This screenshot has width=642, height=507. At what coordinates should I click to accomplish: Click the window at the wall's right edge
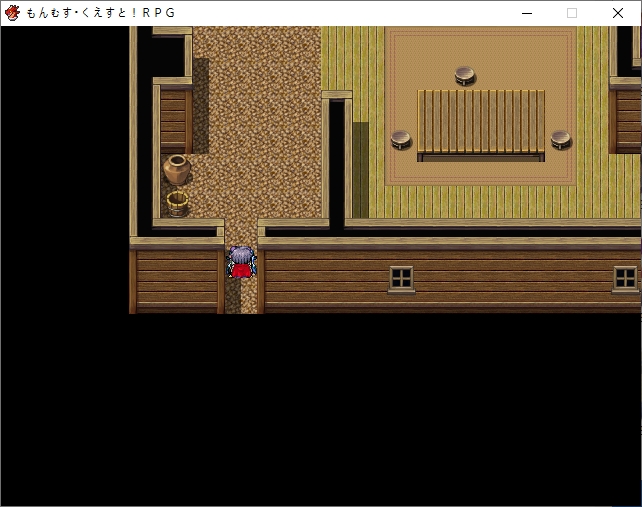coord(625,280)
